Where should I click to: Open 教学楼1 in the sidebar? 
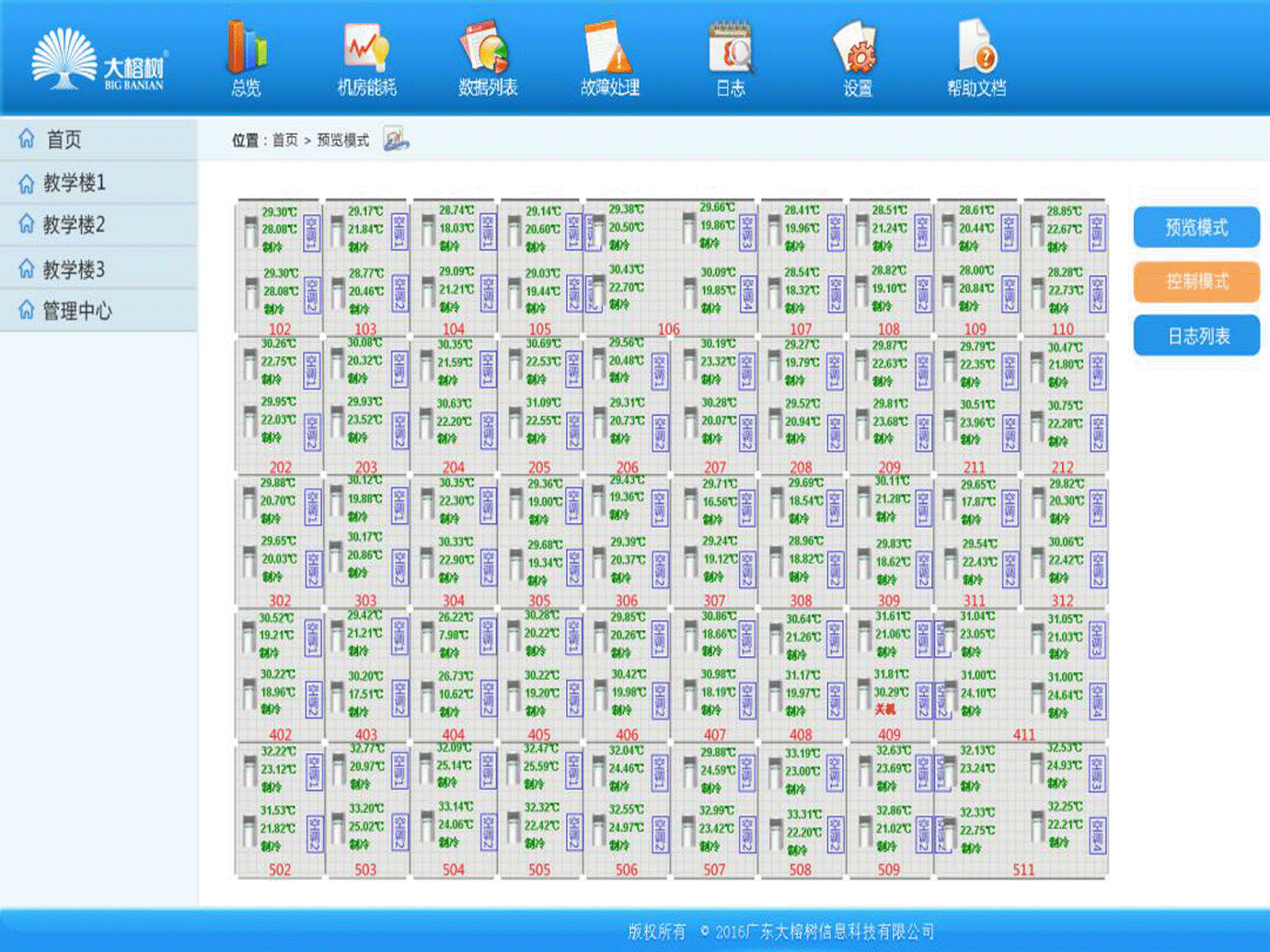click(x=98, y=183)
